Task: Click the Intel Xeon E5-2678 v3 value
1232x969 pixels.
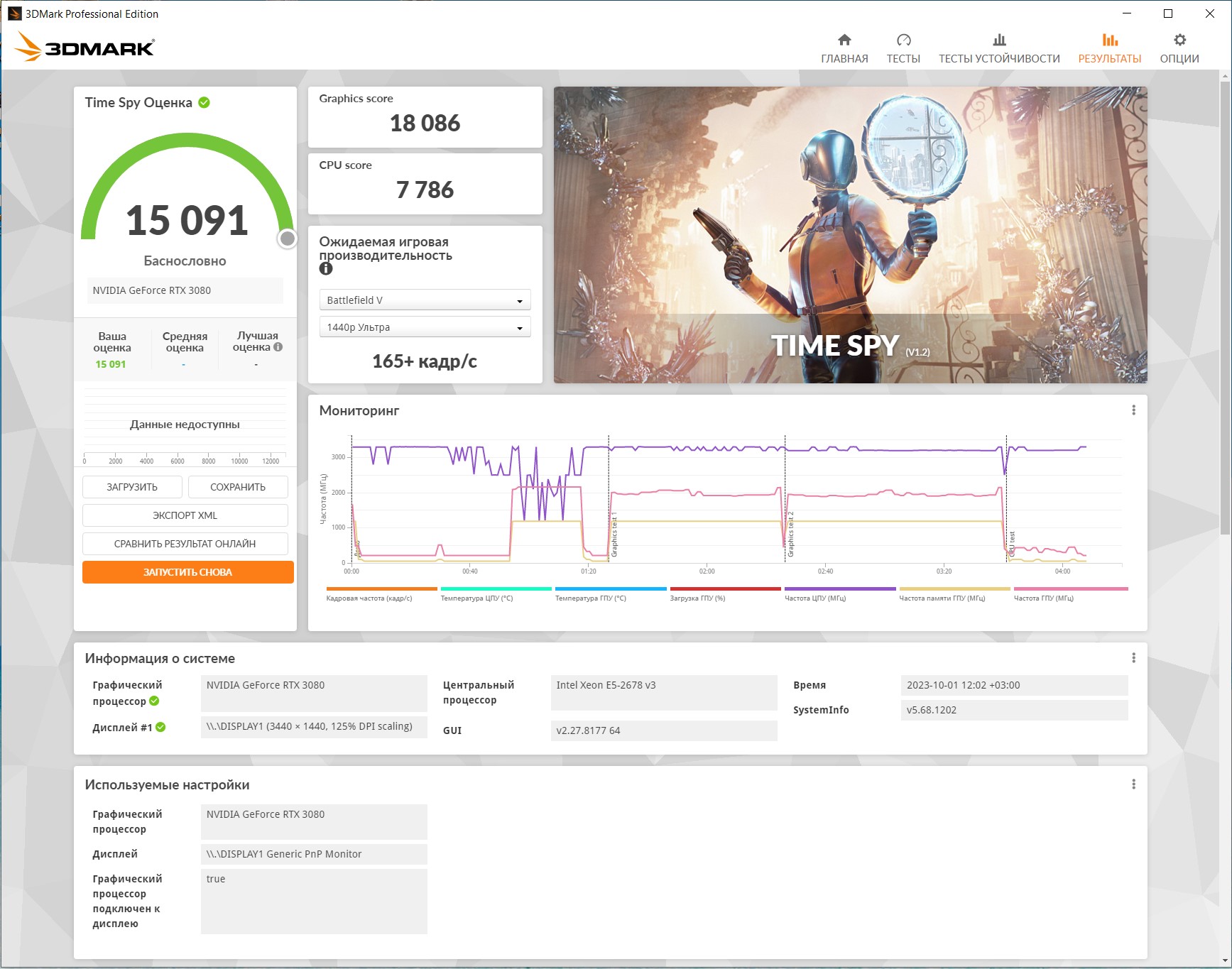Action: pos(664,692)
